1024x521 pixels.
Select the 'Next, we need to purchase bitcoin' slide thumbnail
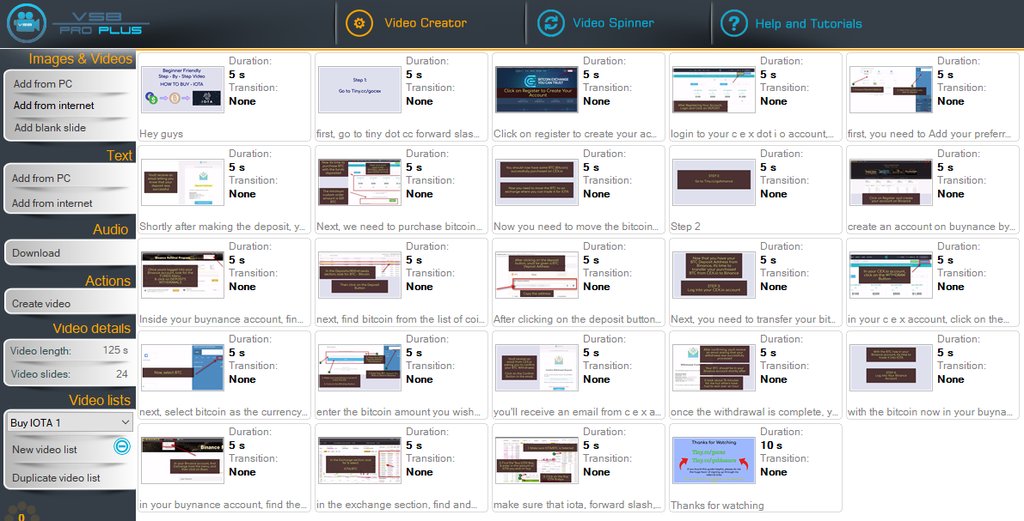[x=360, y=182]
